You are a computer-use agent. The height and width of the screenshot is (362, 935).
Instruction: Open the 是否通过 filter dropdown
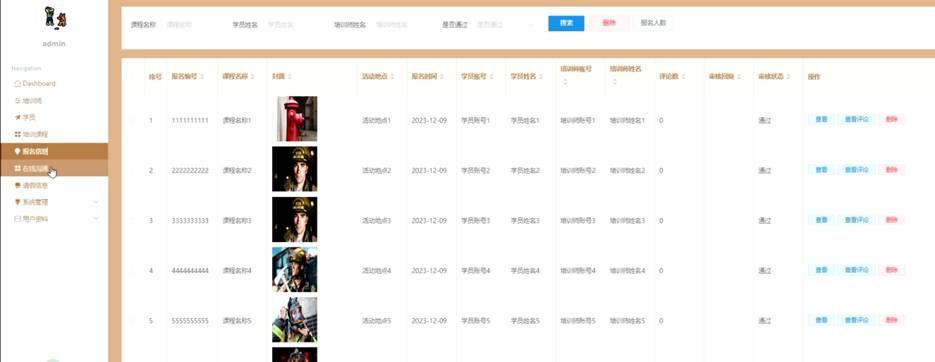(506, 25)
